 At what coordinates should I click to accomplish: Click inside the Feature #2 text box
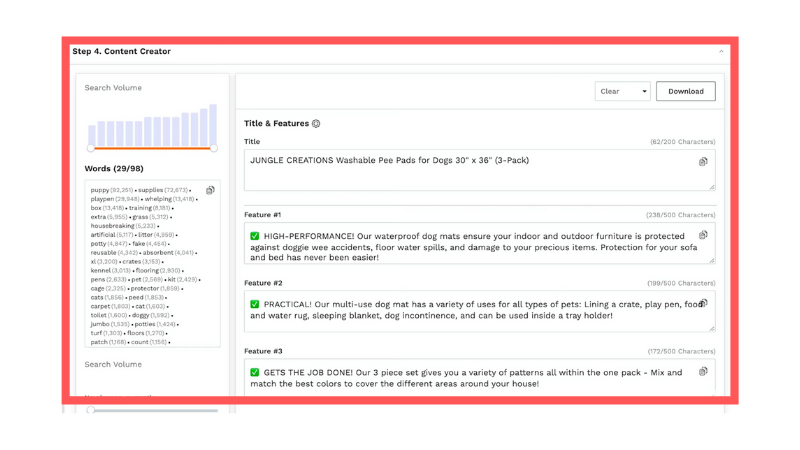470,310
